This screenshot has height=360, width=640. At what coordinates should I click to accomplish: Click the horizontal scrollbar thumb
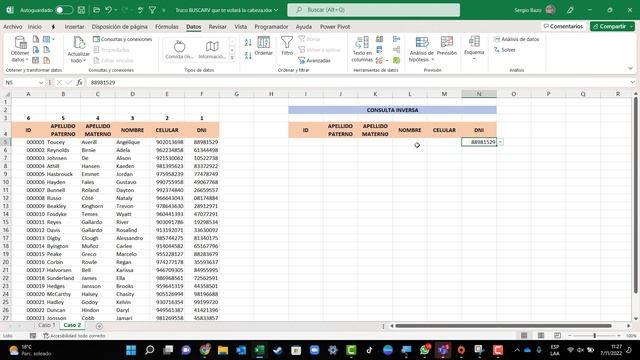tap(504, 326)
